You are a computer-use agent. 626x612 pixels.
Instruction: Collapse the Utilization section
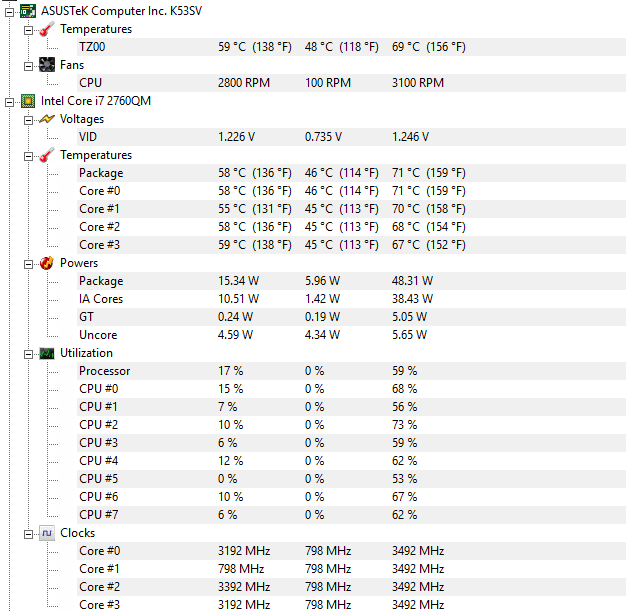point(28,355)
